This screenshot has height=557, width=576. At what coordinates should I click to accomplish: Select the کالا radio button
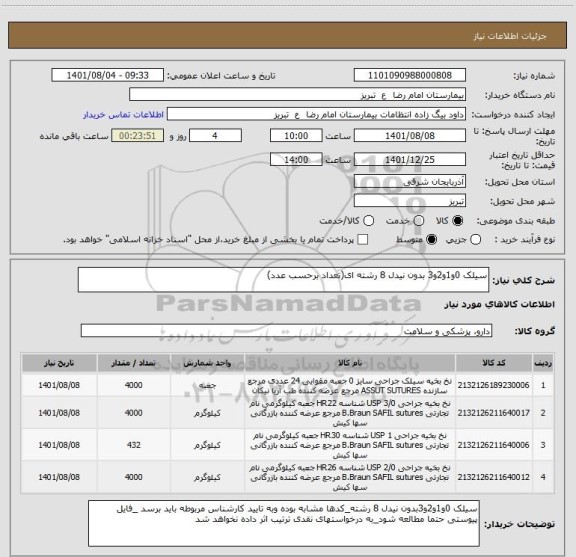coord(458,221)
